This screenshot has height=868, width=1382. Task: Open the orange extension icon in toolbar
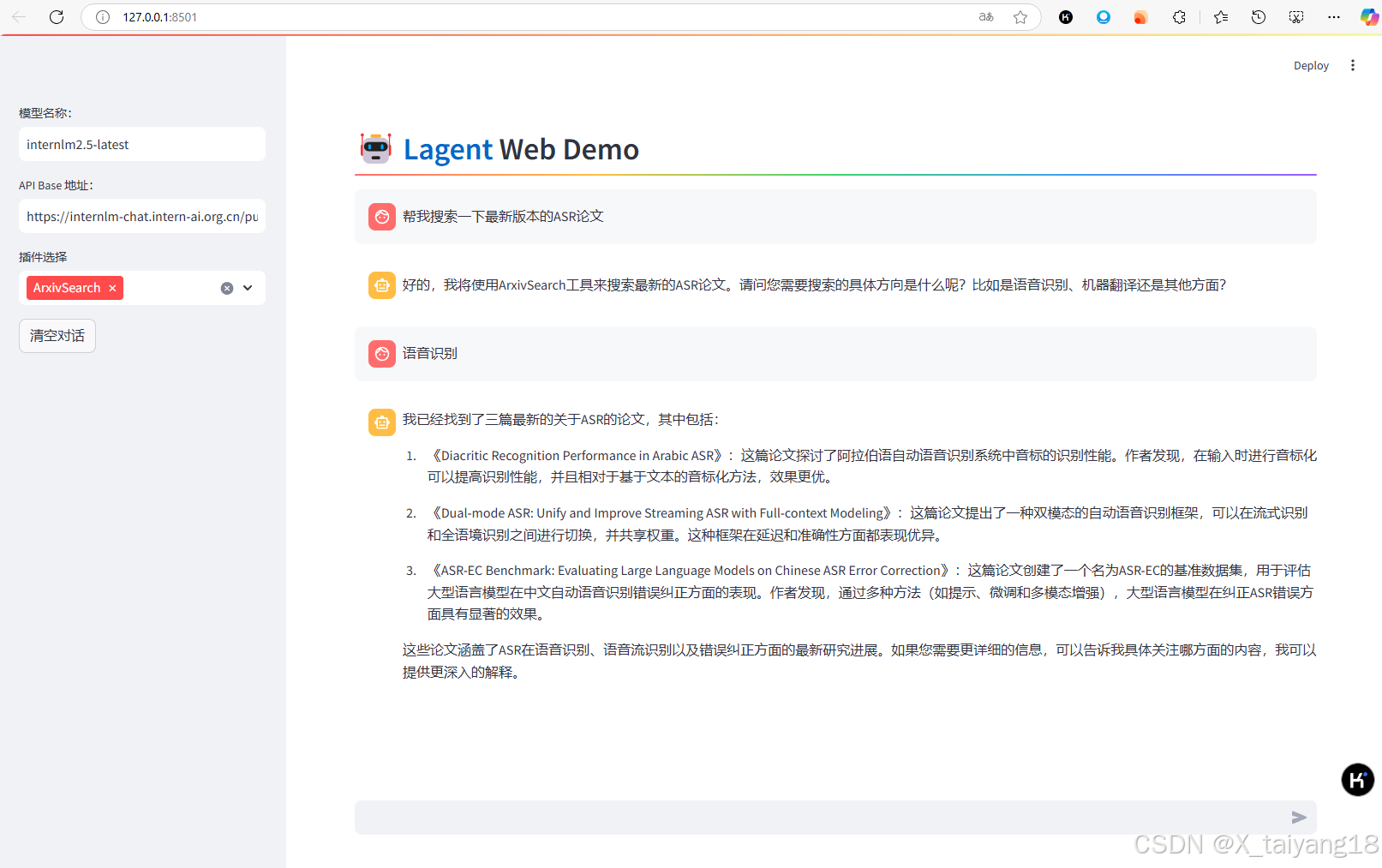point(1140,17)
